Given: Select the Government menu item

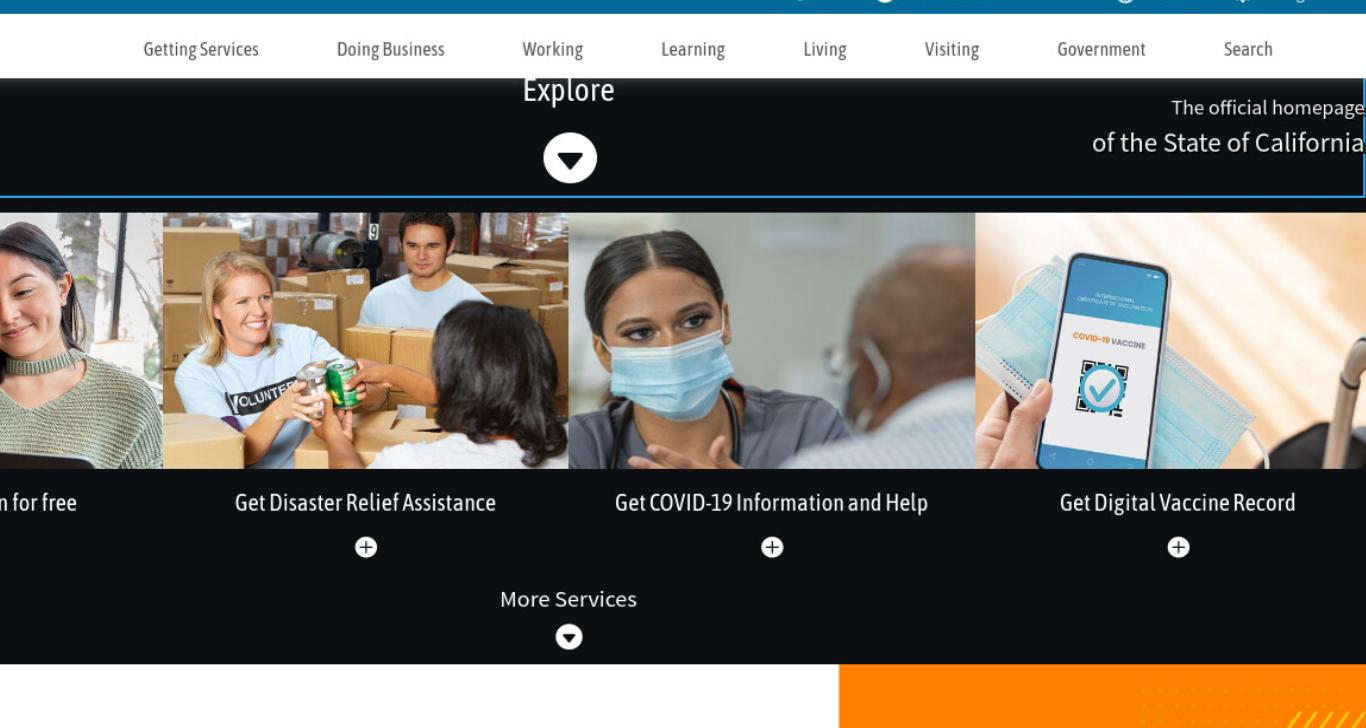Looking at the screenshot, I should [1102, 49].
